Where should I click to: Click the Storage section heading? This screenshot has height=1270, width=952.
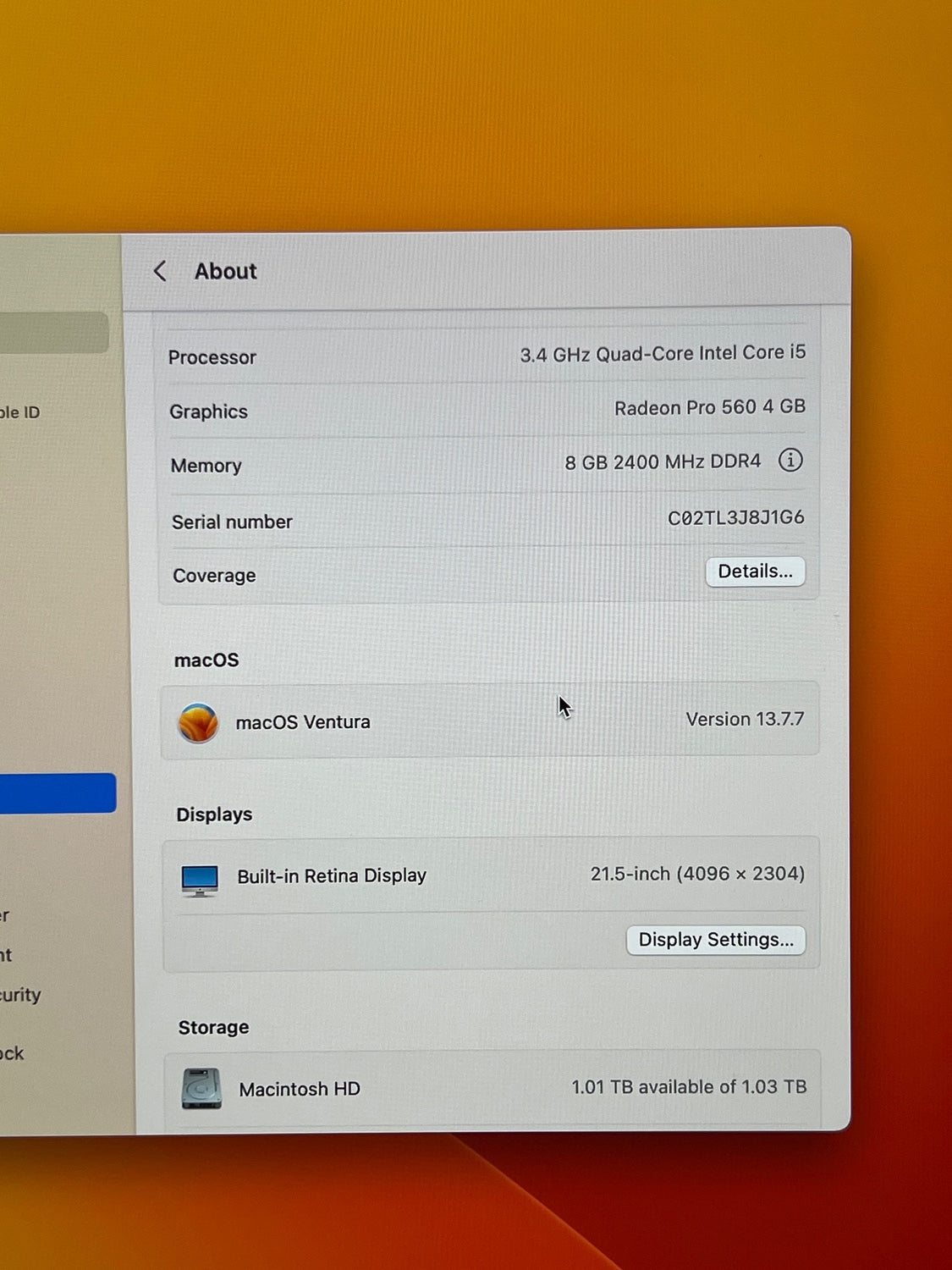pyautogui.click(x=213, y=1028)
